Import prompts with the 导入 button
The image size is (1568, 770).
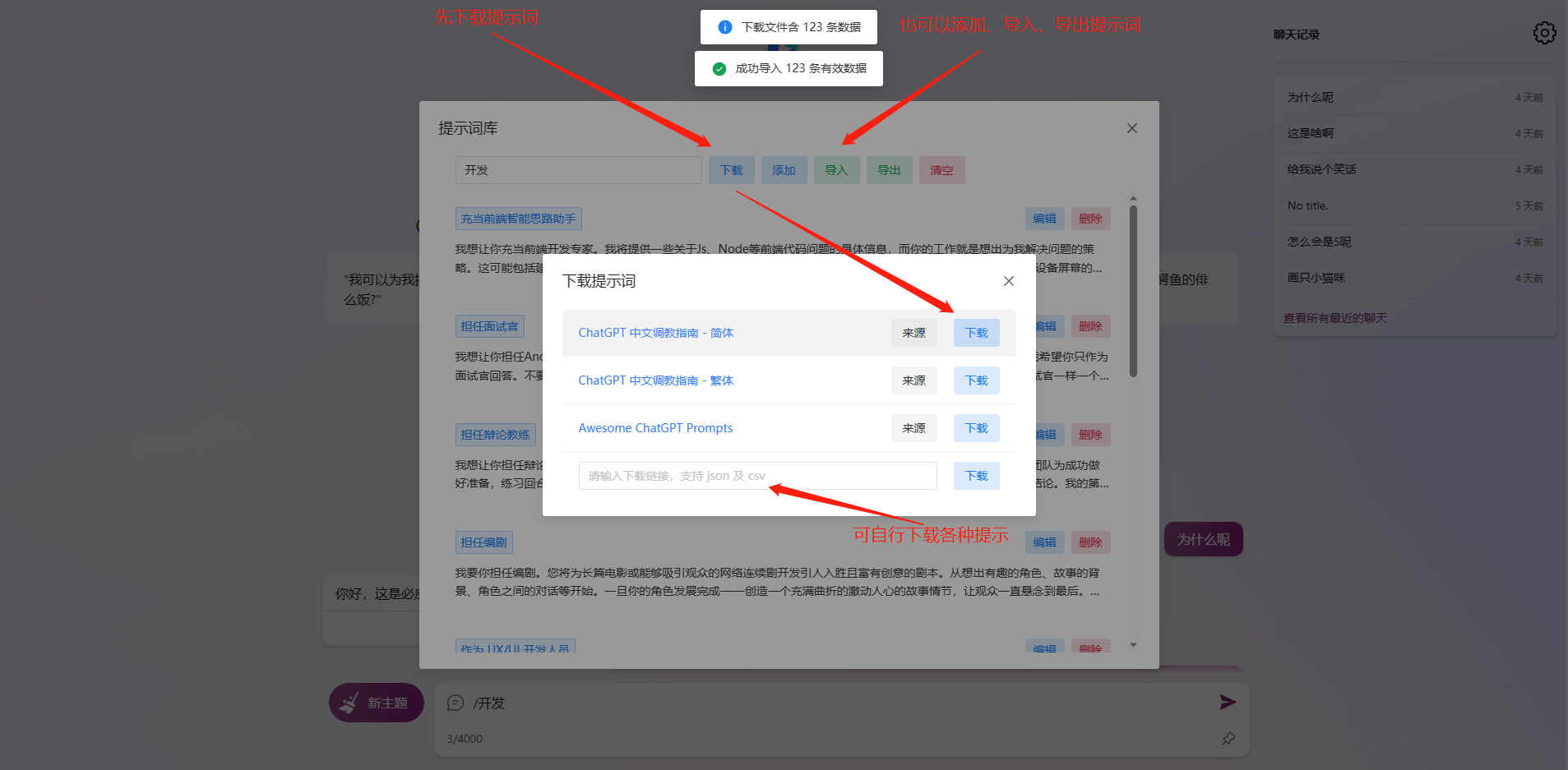[x=836, y=169]
